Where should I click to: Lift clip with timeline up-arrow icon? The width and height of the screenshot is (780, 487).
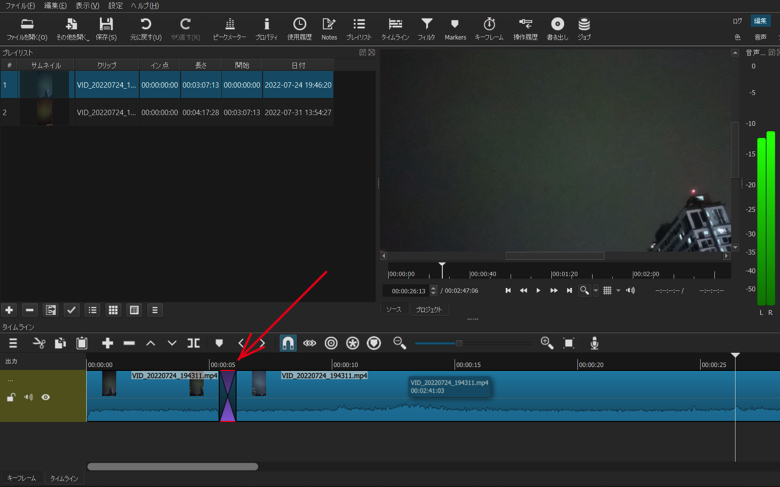pos(150,343)
